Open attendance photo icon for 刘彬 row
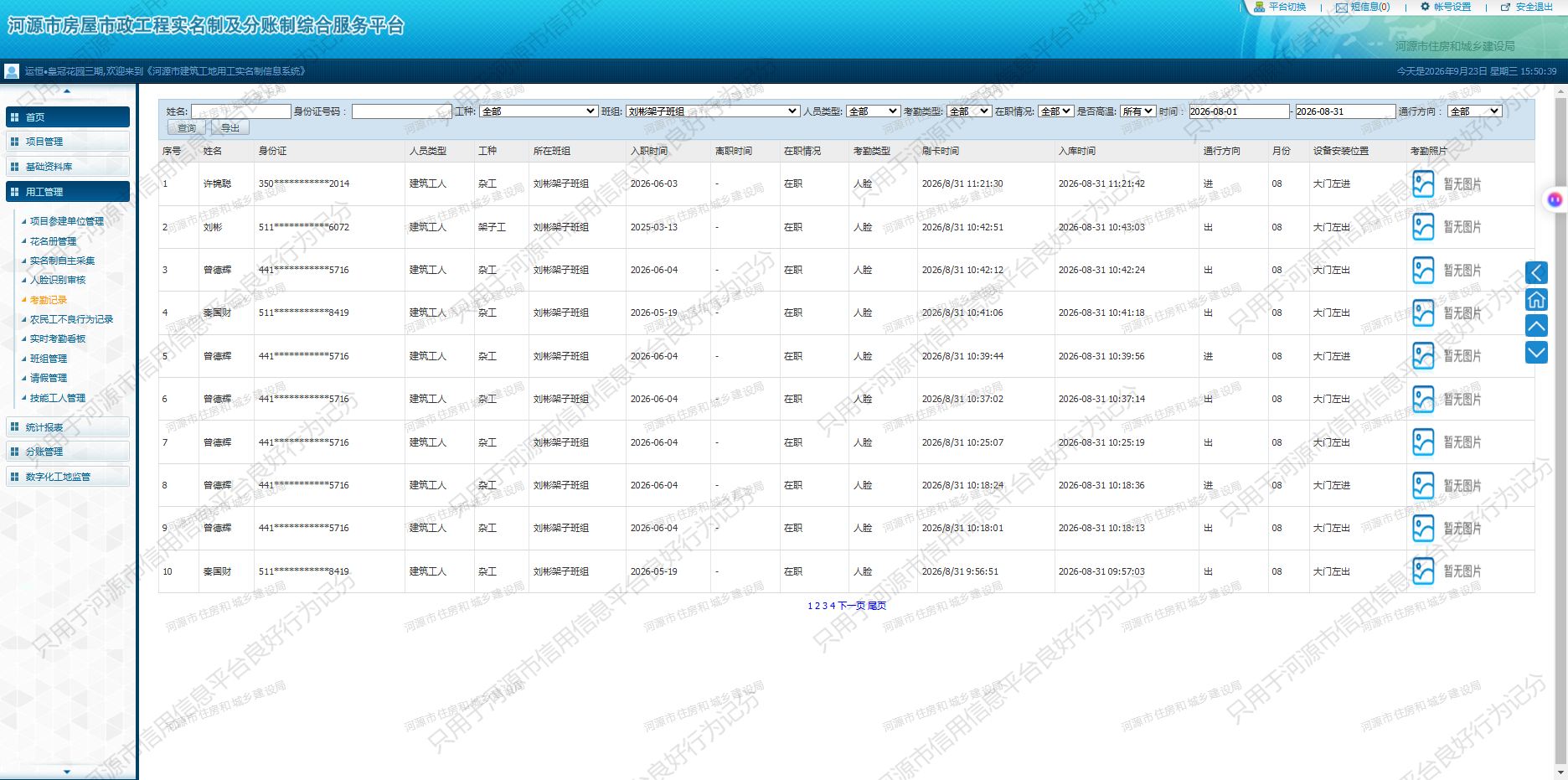Screen dimensions: 1568x780 click(1423, 227)
